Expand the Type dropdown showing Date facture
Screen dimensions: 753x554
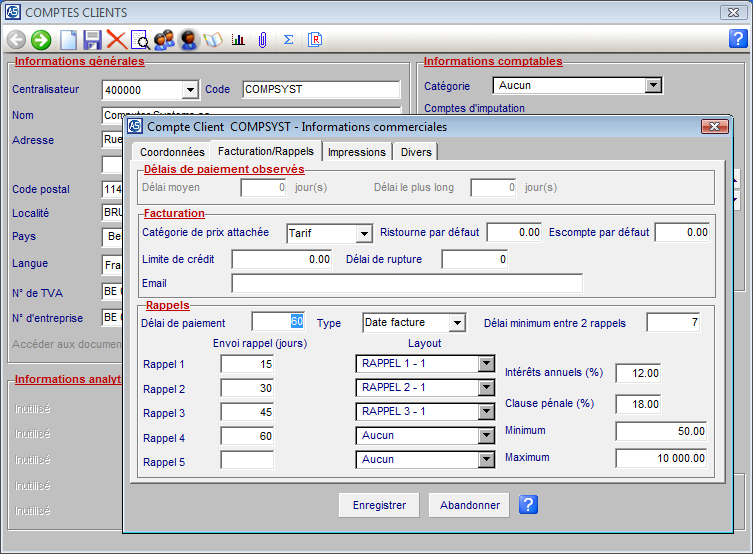point(457,323)
